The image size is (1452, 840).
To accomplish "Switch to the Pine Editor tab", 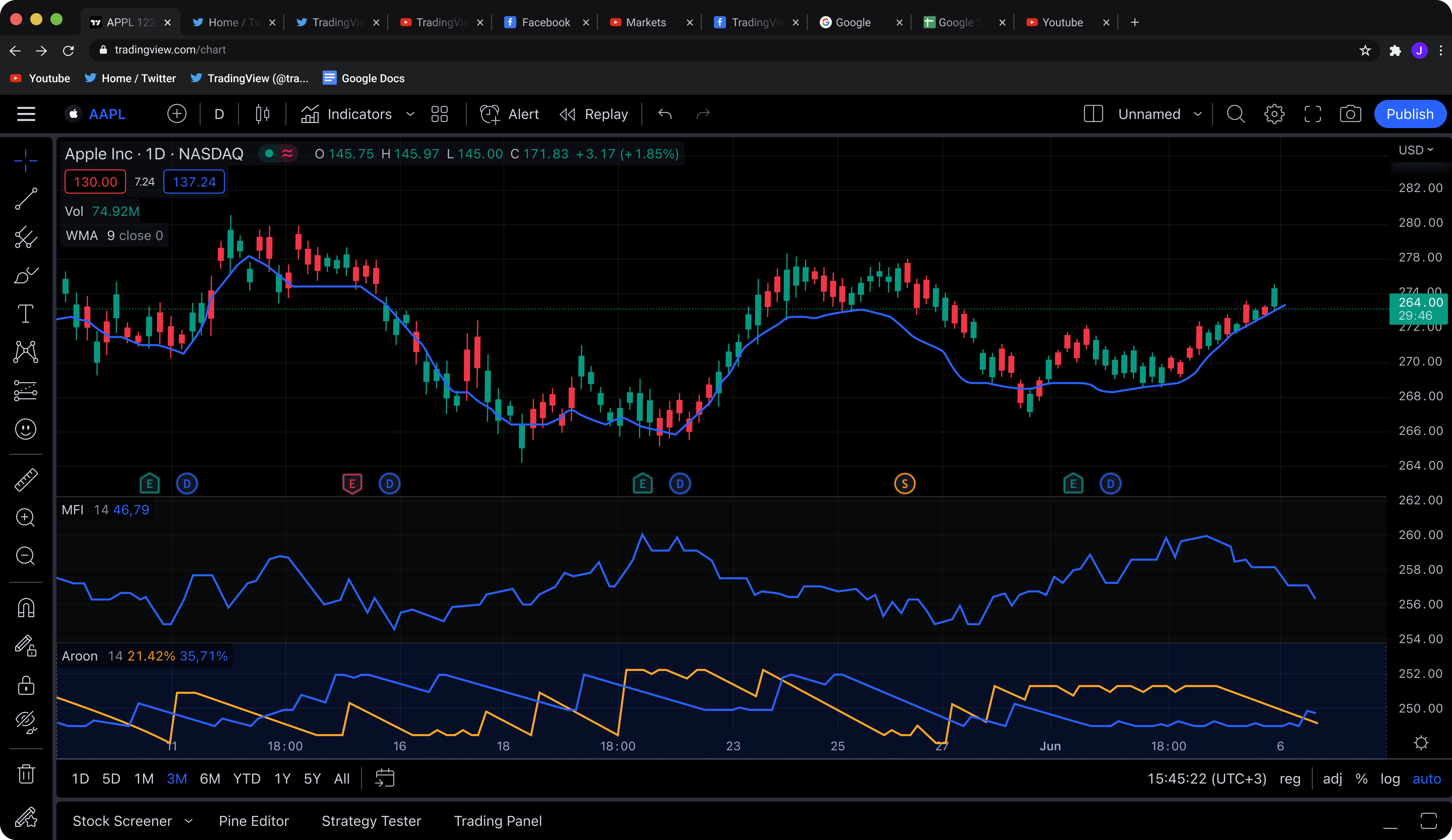I will (254, 821).
